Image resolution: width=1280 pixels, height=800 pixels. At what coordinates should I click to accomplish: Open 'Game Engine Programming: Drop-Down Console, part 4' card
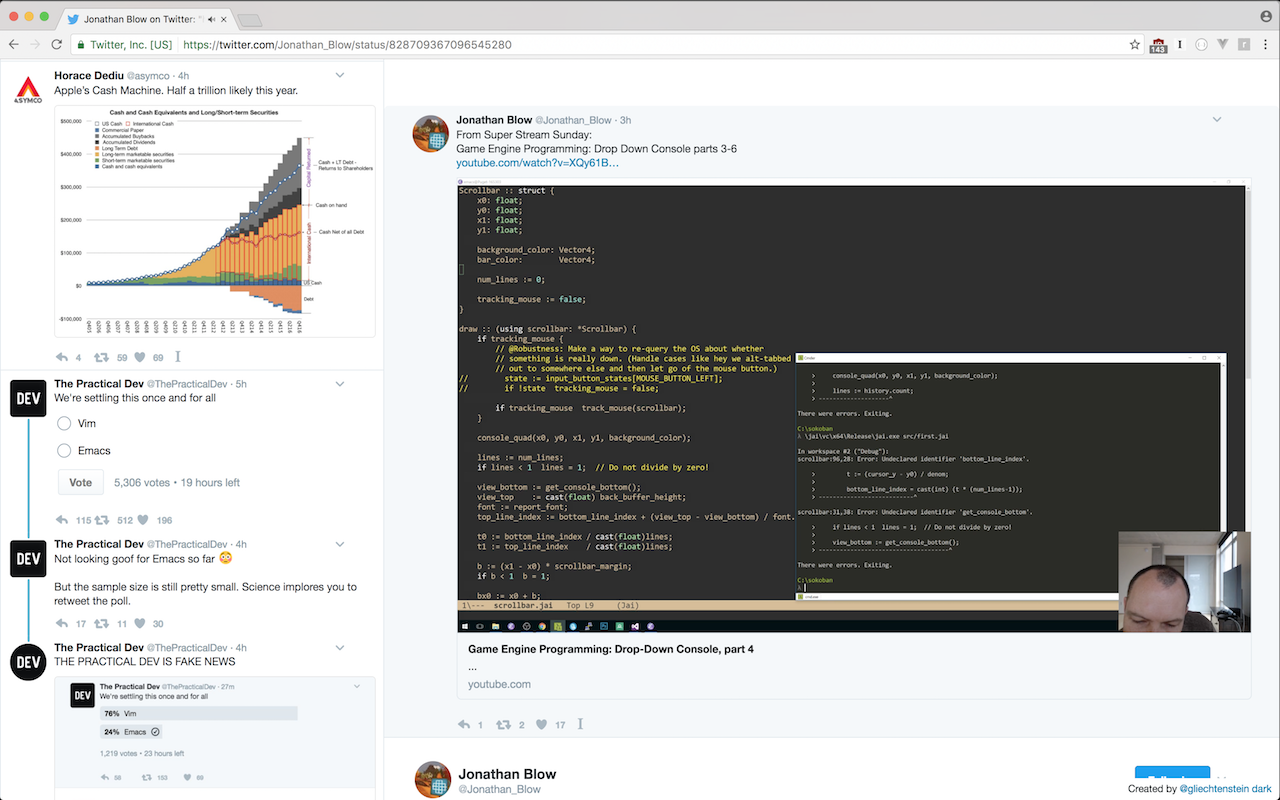854,666
